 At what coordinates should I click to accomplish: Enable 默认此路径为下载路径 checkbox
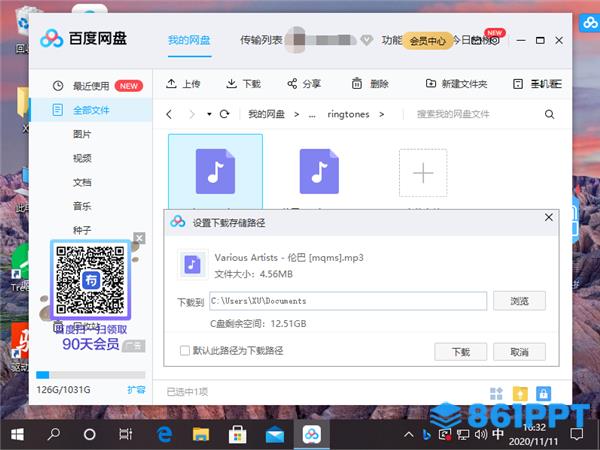[184, 351]
